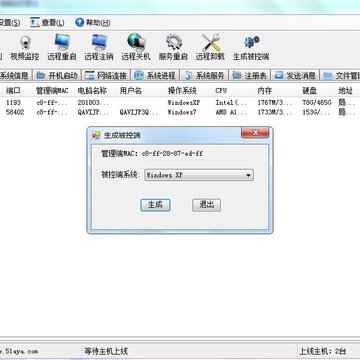Switch to the 文件管理 tab

pyautogui.click(x=341, y=76)
